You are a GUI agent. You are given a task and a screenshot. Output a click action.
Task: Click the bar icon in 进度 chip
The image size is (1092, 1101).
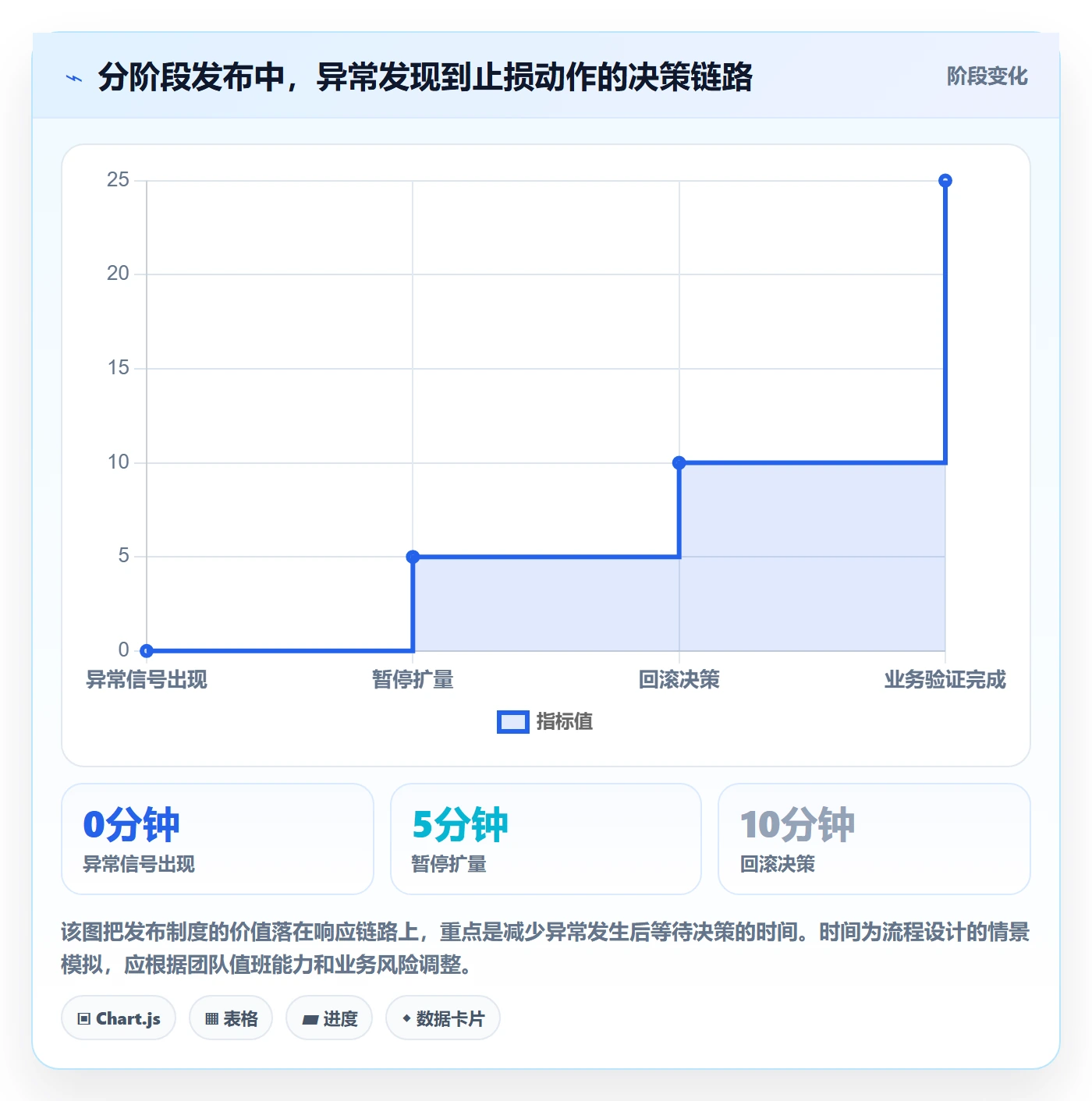310,1019
